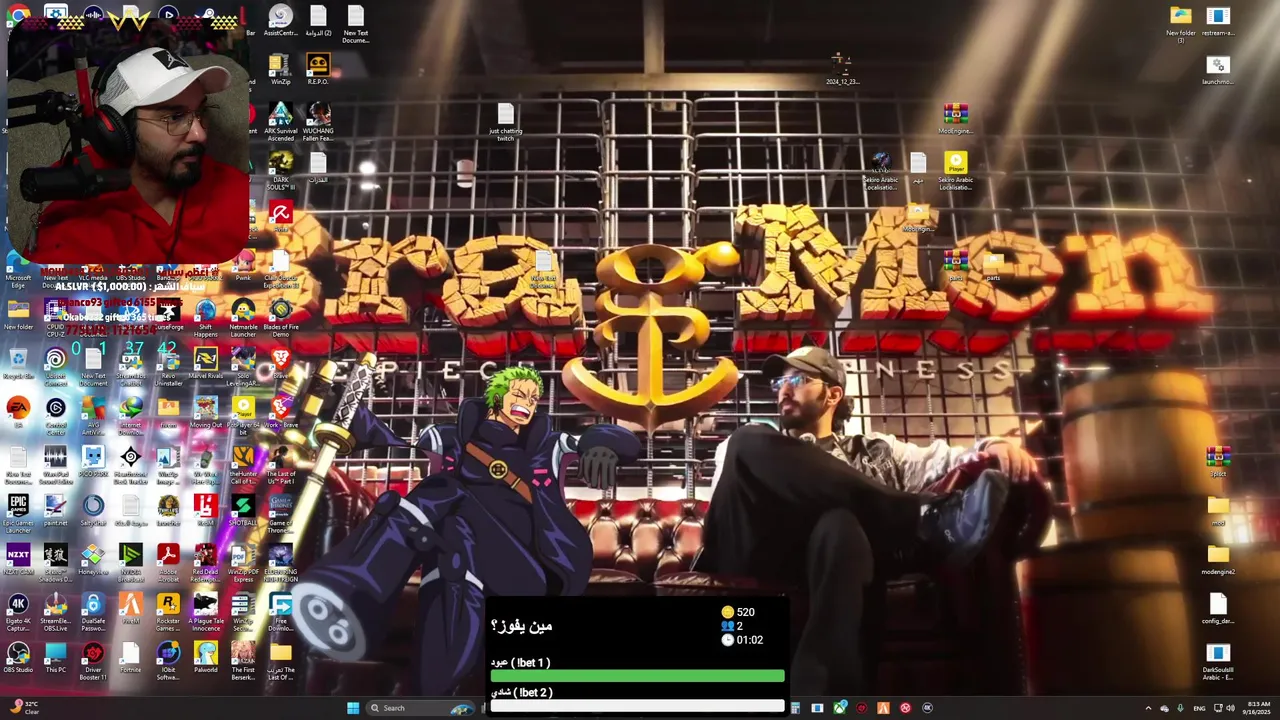Launch the EA app shortcut
Viewport: 1280px width, 720px height.
point(18,412)
